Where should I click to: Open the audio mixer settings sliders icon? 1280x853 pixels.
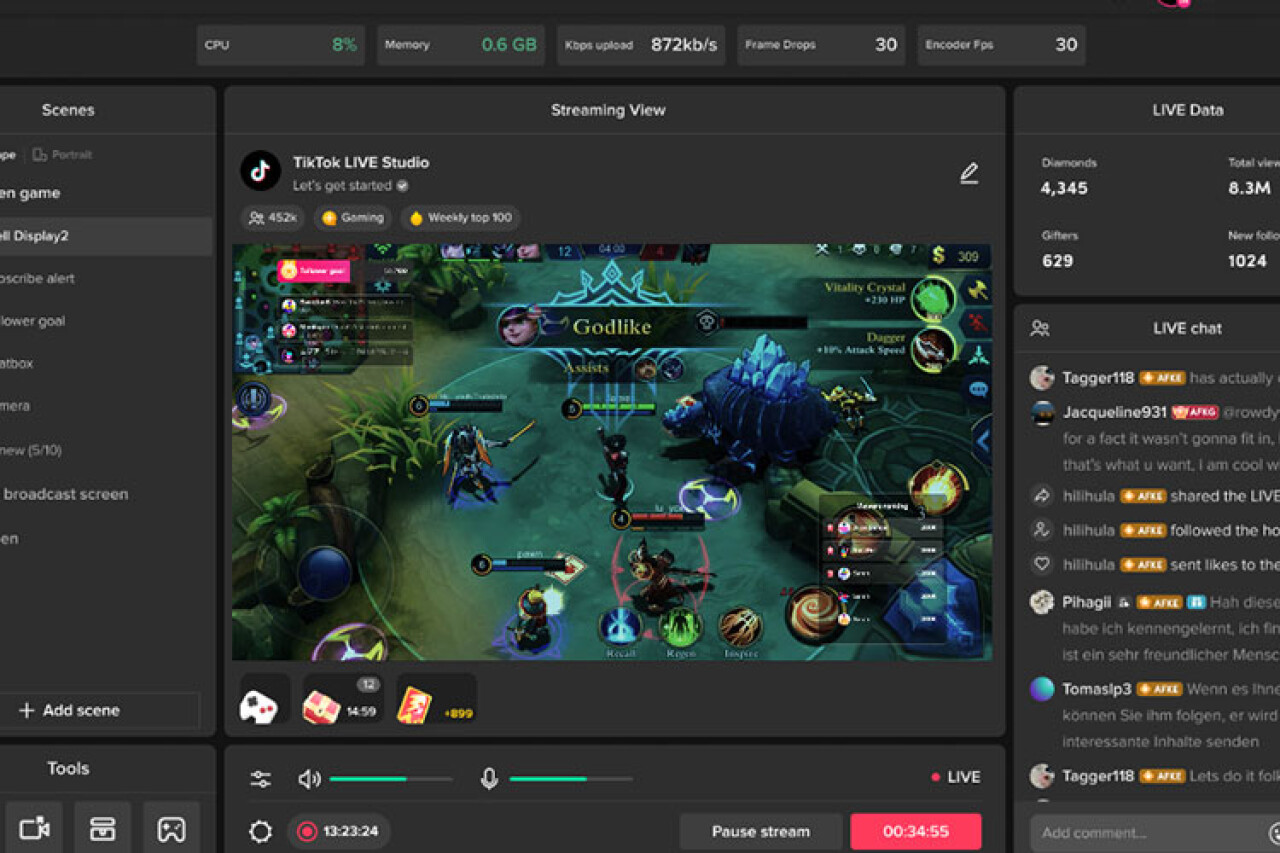(x=261, y=779)
